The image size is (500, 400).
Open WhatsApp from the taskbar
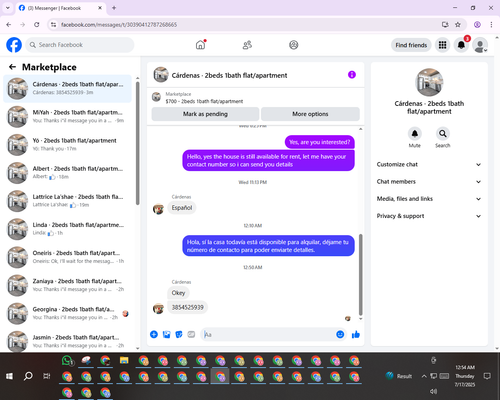(67, 361)
